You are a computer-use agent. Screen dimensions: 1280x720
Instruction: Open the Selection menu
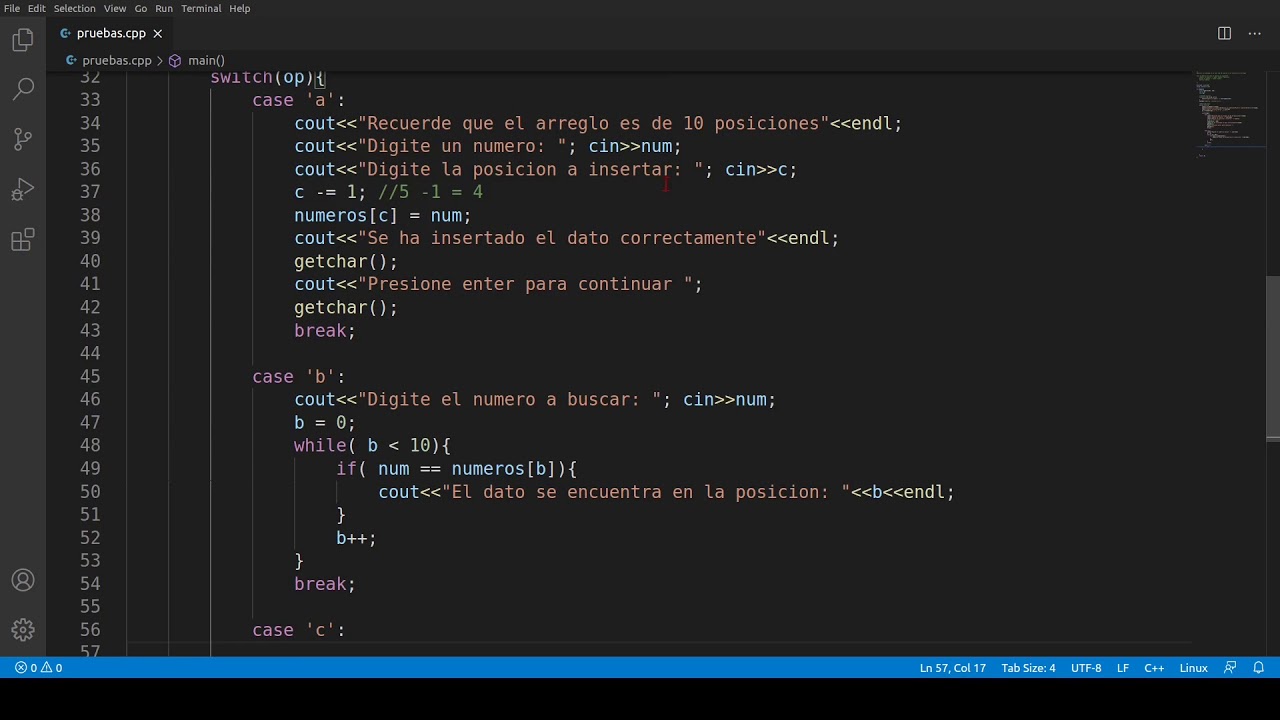tap(75, 8)
